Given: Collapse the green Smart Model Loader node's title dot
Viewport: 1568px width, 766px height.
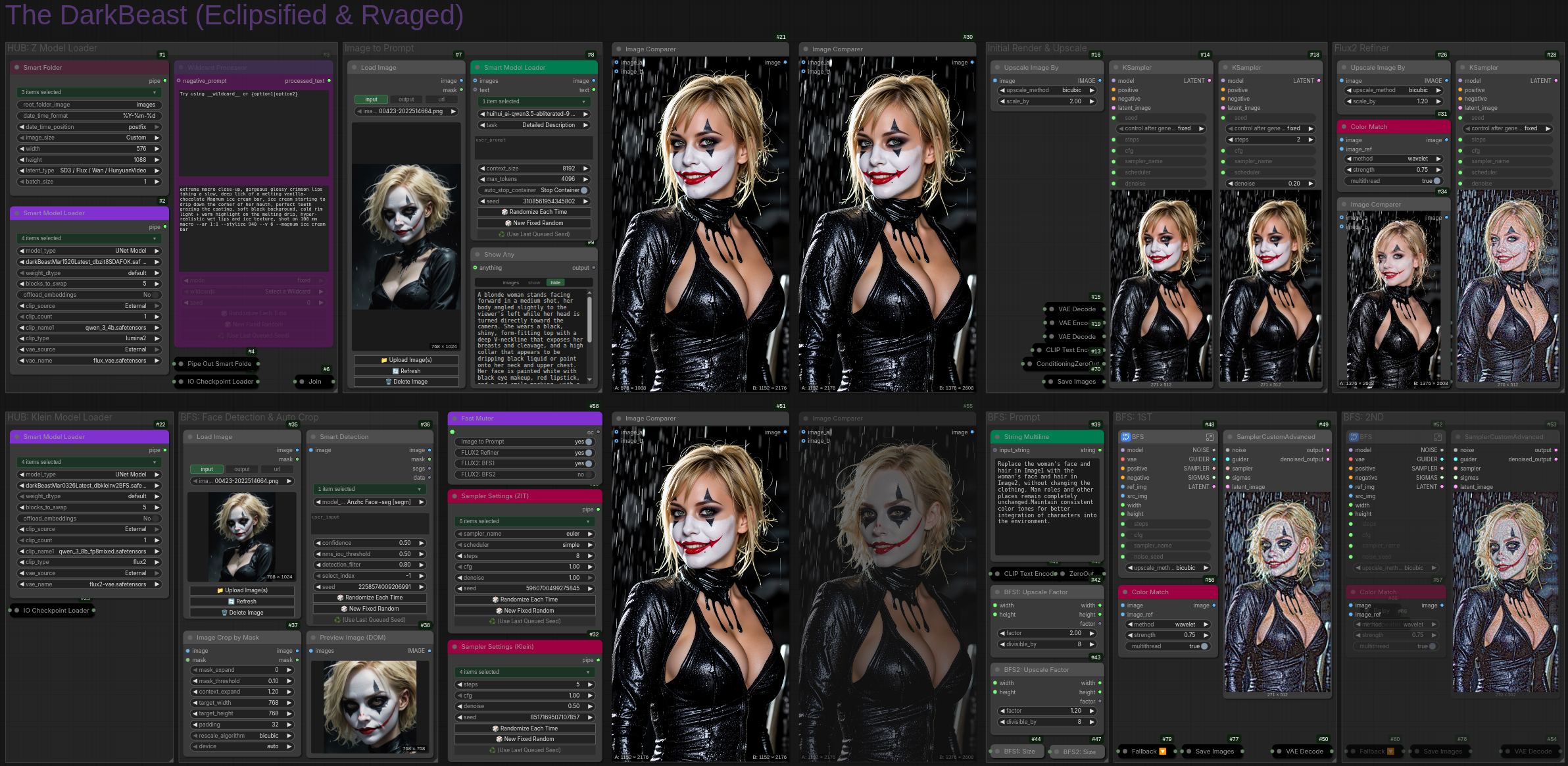Looking at the screenshot, I should 477,68.
